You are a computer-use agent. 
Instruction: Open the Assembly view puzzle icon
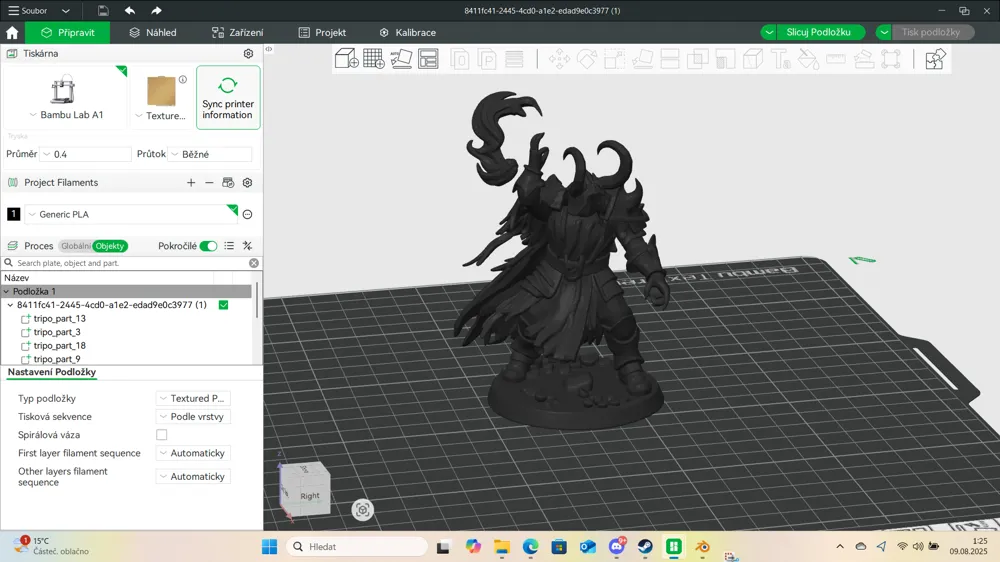(x=935, y=59)
